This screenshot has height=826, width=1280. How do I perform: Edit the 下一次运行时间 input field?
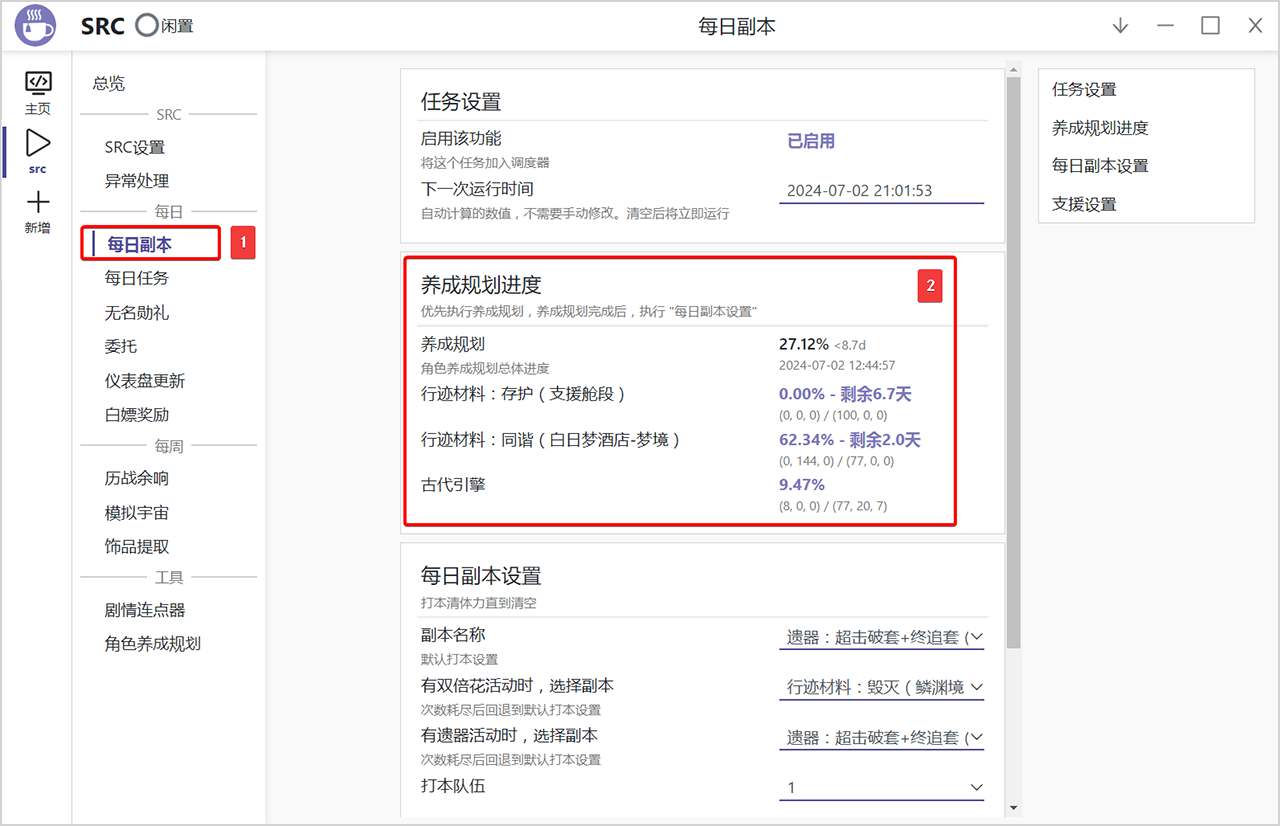881,190
